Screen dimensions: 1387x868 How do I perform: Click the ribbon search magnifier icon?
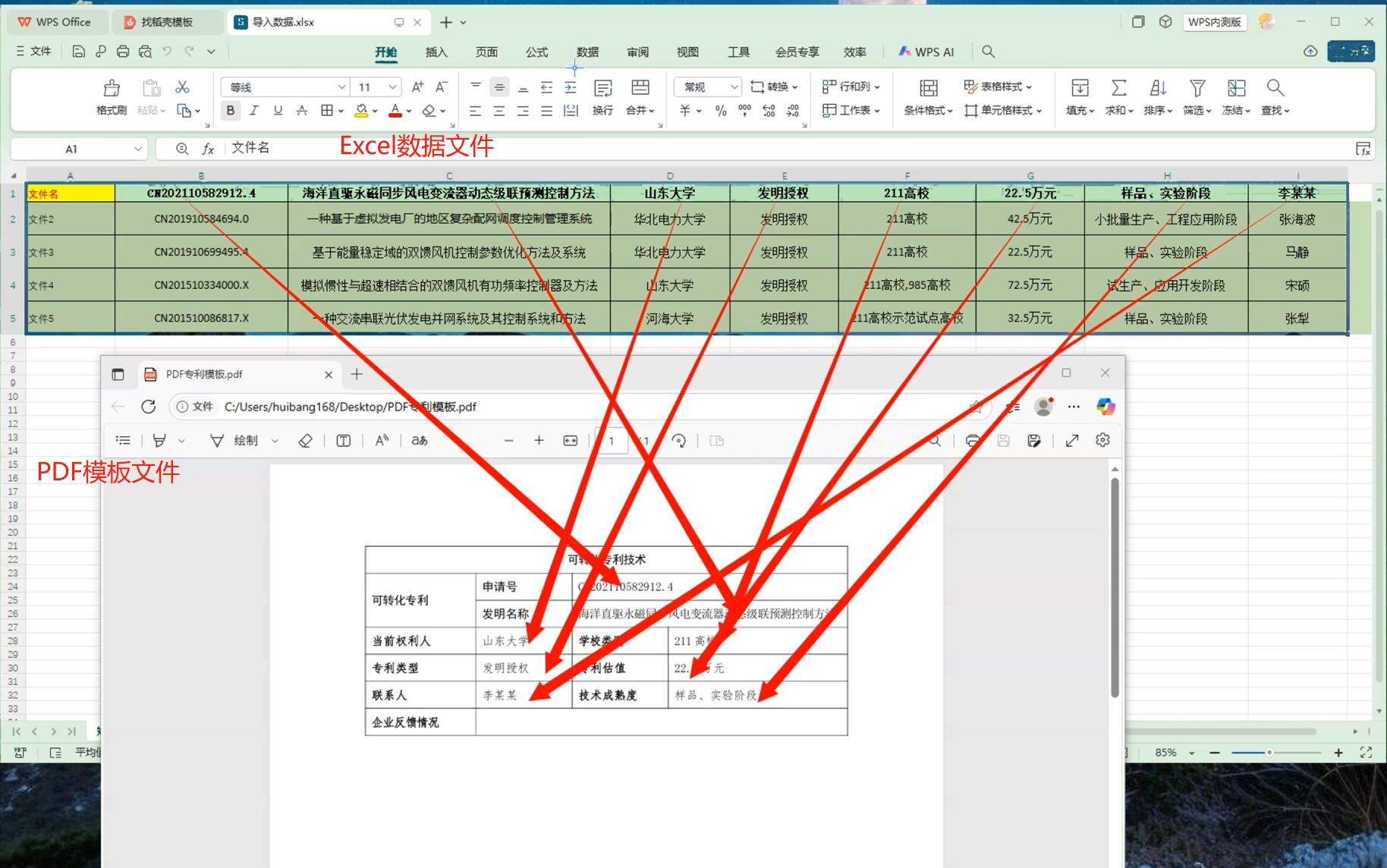[x=988, y=52]
